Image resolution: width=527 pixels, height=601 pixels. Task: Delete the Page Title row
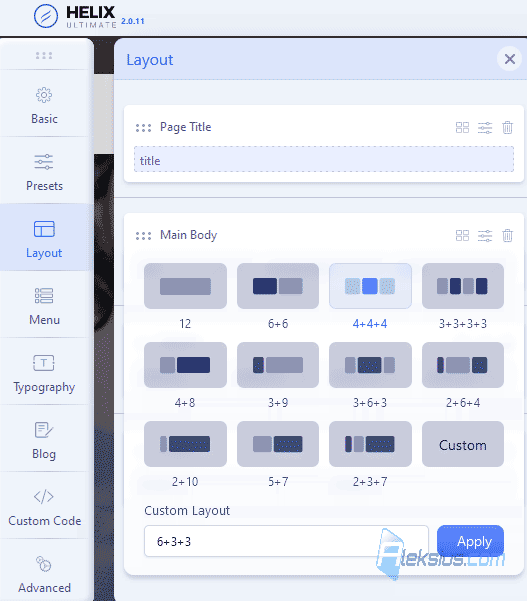[x=507, y=127]
